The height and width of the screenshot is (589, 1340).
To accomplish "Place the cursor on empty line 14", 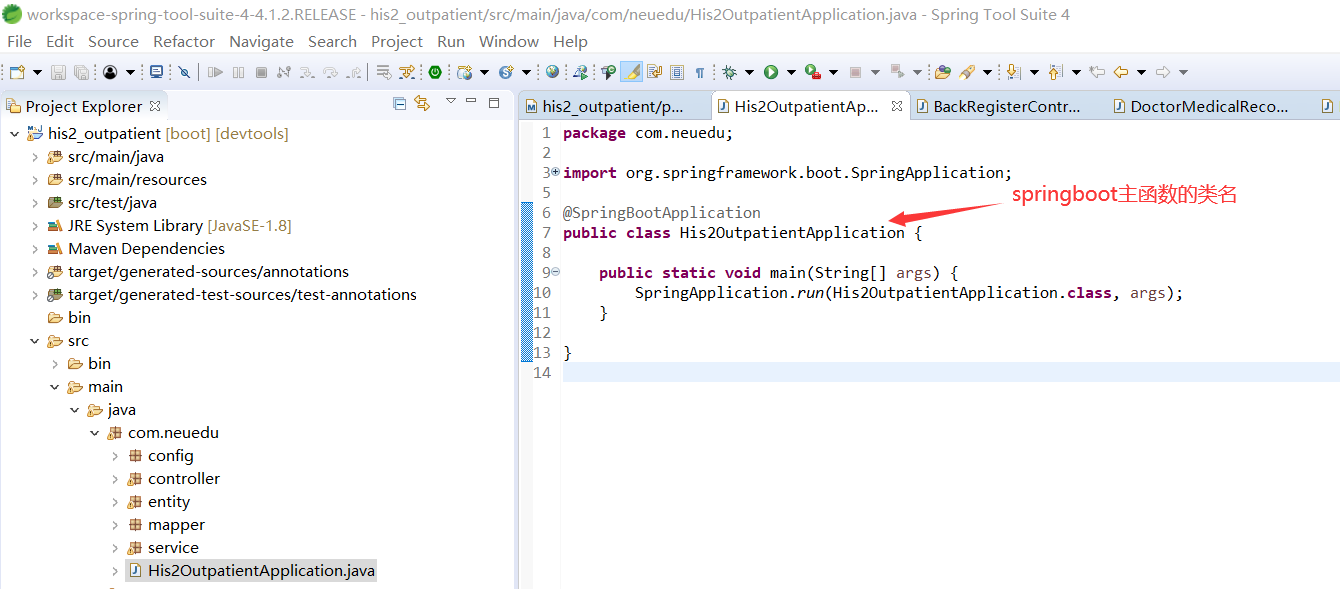I will [x=950, y=372].
